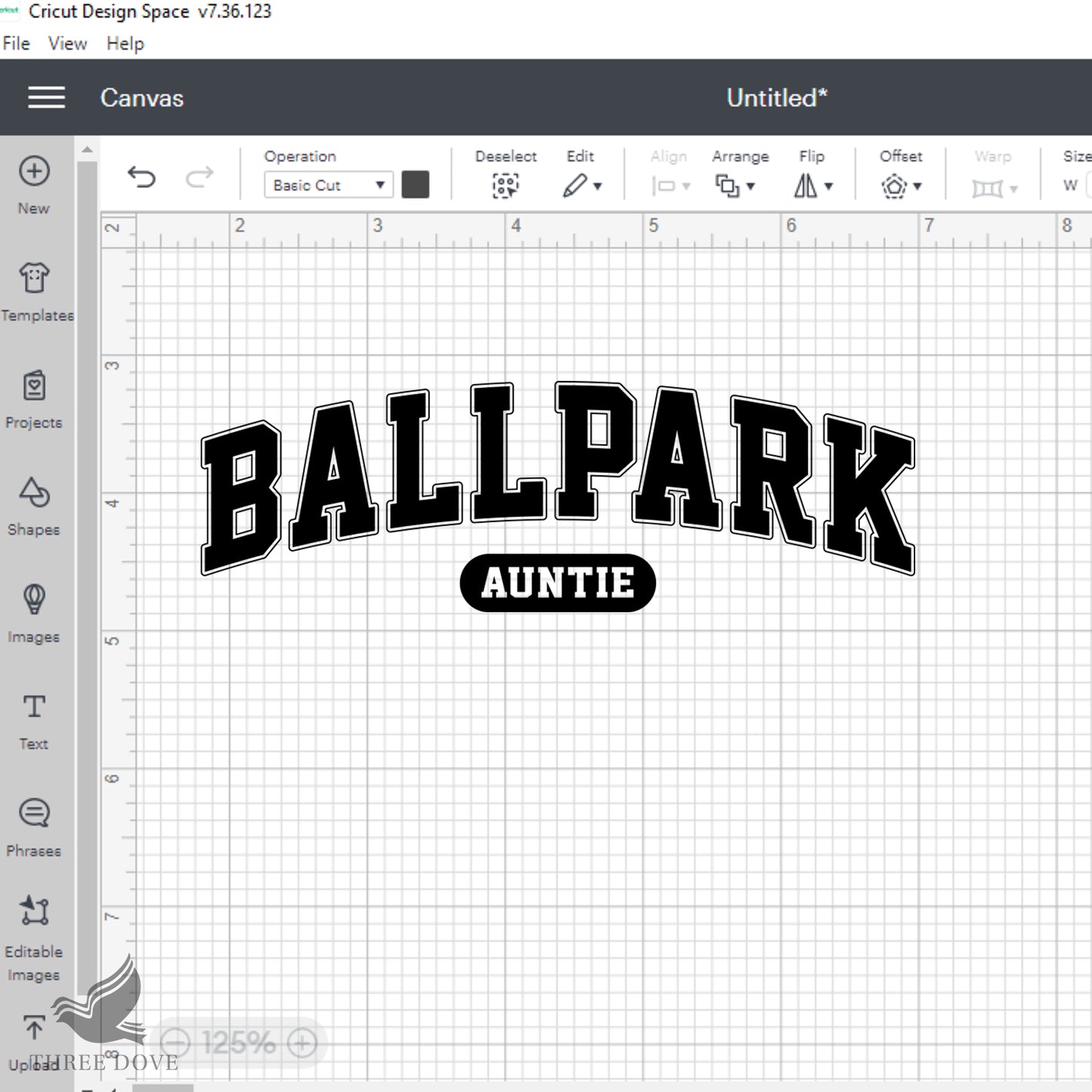Image resolution: width=1092 pixels, height=1092 pixels.
Task: Click the Offset icon
Action: coord(894,186)
